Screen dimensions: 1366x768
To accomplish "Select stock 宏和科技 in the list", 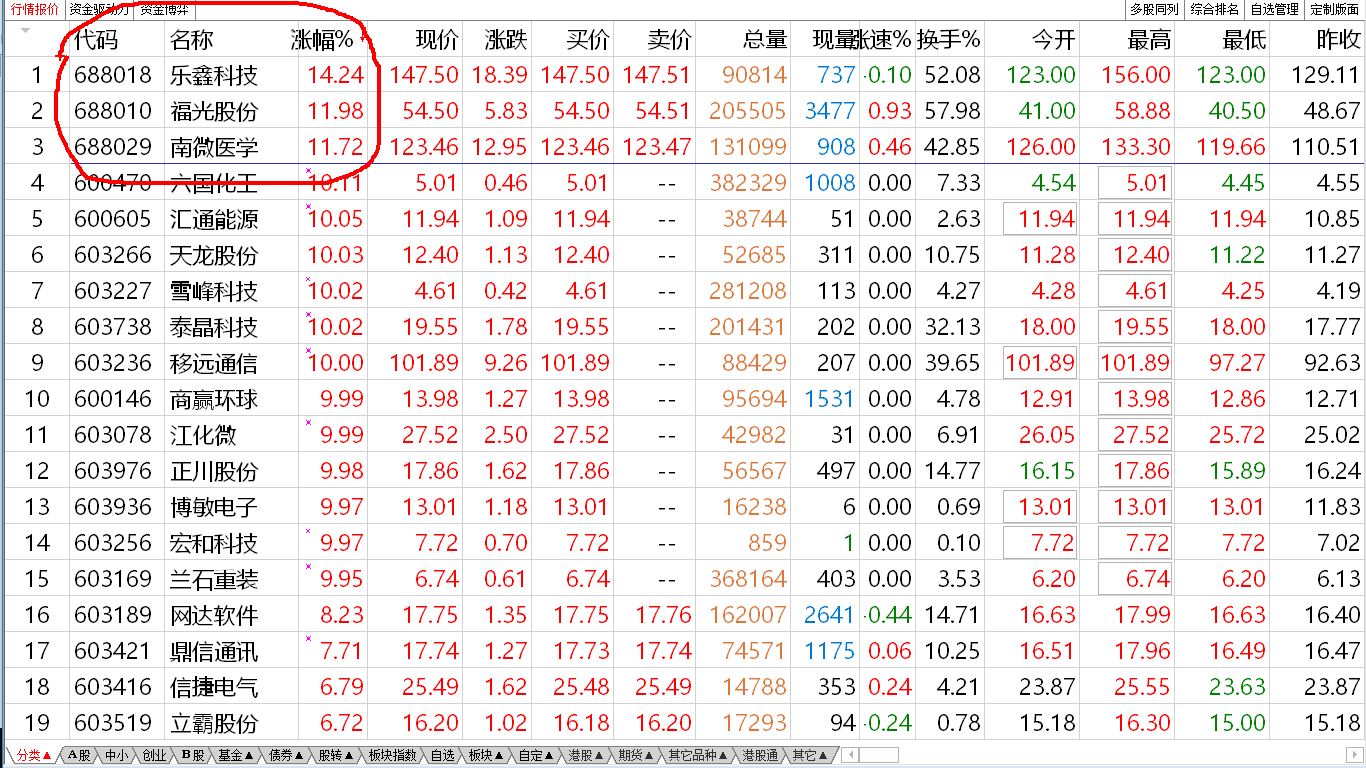I will [214, 543].
